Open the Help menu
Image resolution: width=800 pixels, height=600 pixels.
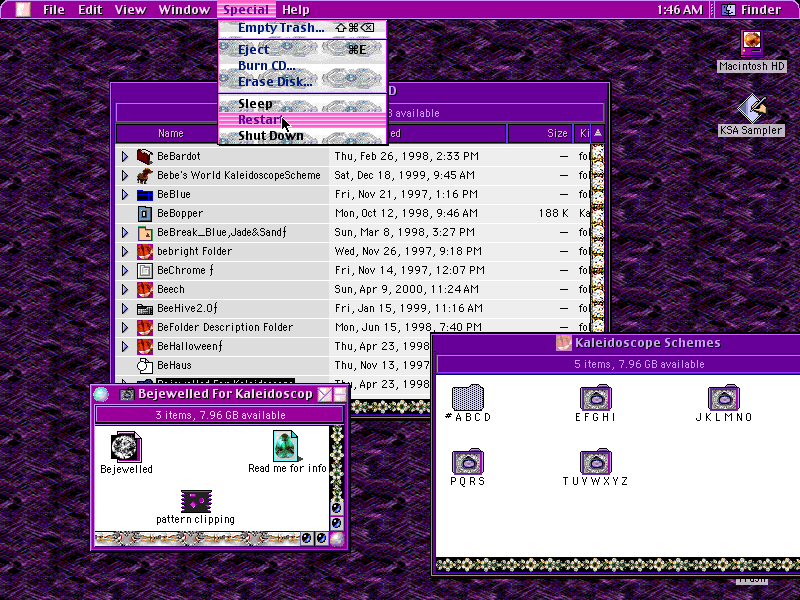click(x=296, y=10)
